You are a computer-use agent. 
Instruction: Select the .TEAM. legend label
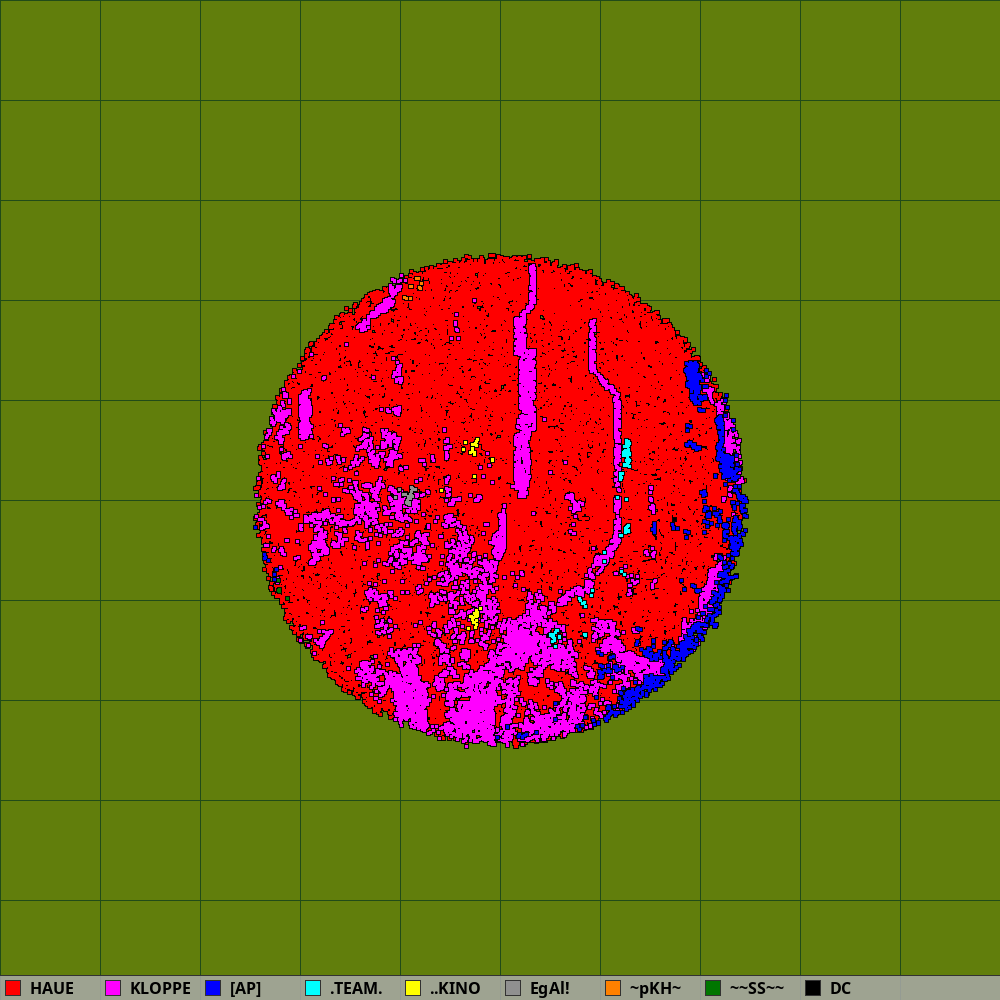356,989
